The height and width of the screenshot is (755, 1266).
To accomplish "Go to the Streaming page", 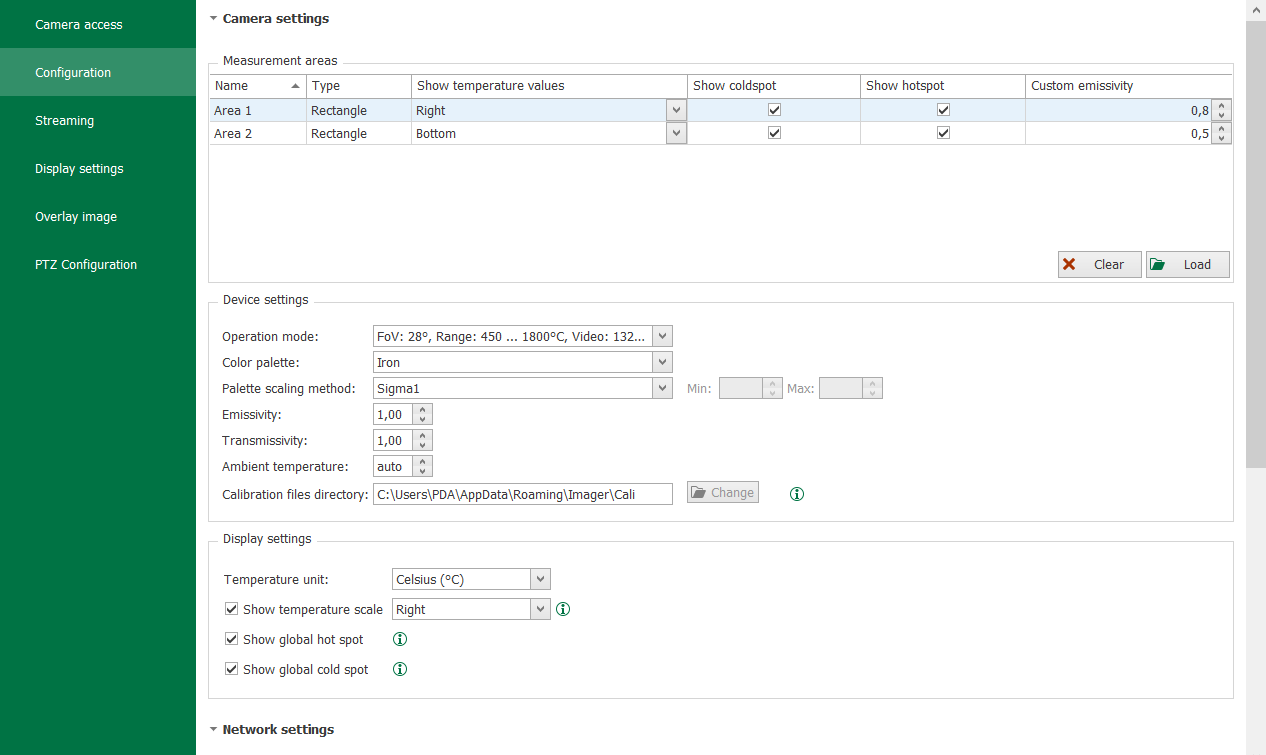I will [x=98, y=120].
